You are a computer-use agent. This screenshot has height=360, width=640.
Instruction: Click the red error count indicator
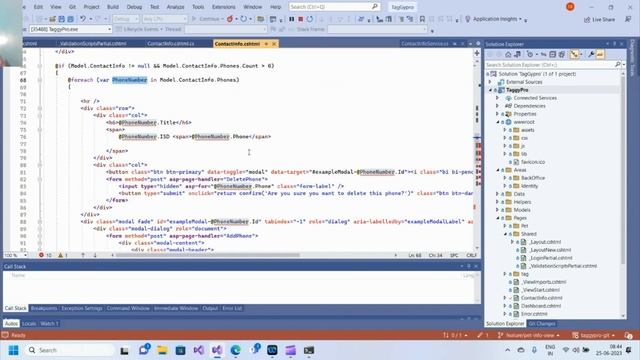tap(45, 255)
